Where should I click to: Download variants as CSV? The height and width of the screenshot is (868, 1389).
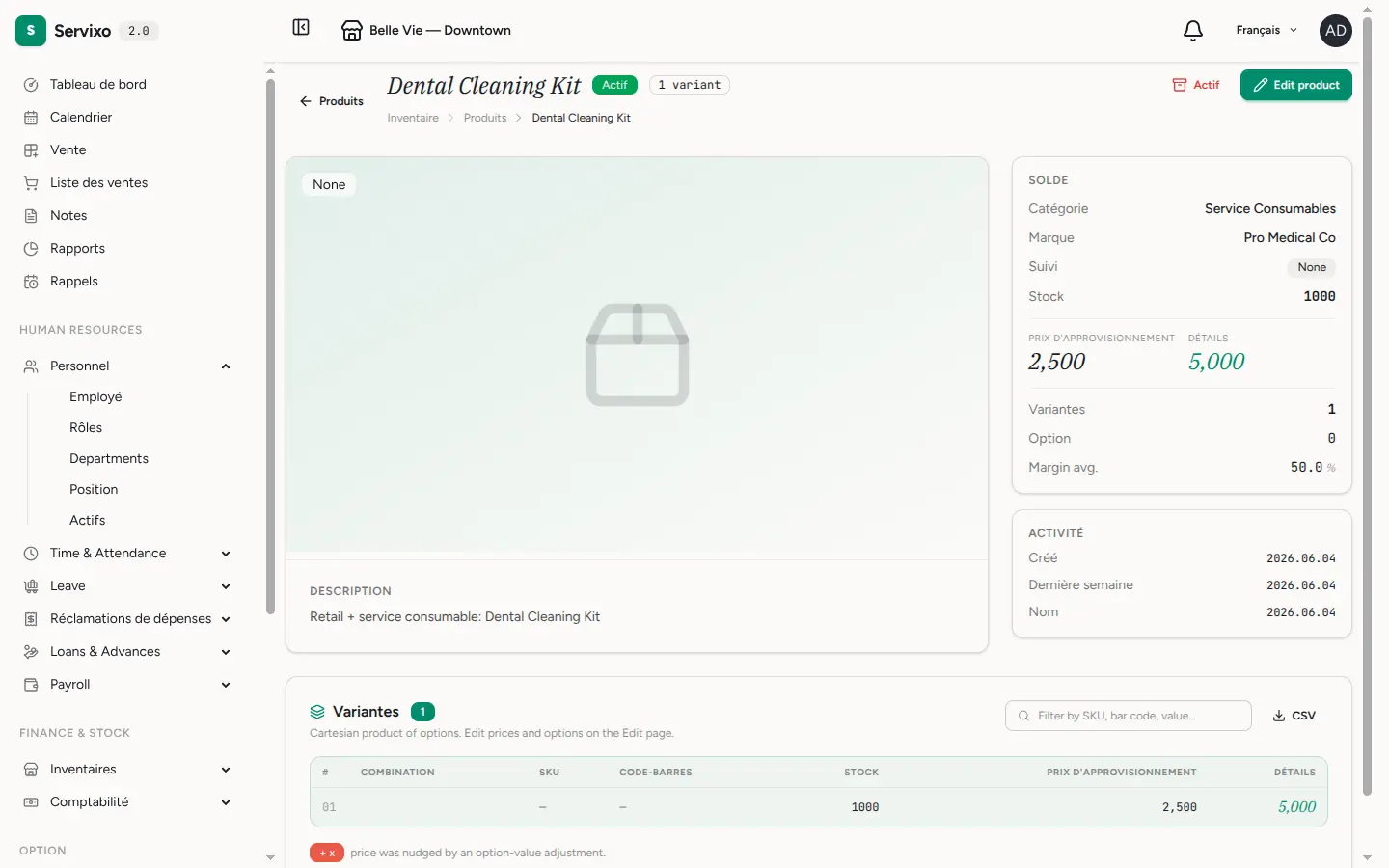point(1294,716)
